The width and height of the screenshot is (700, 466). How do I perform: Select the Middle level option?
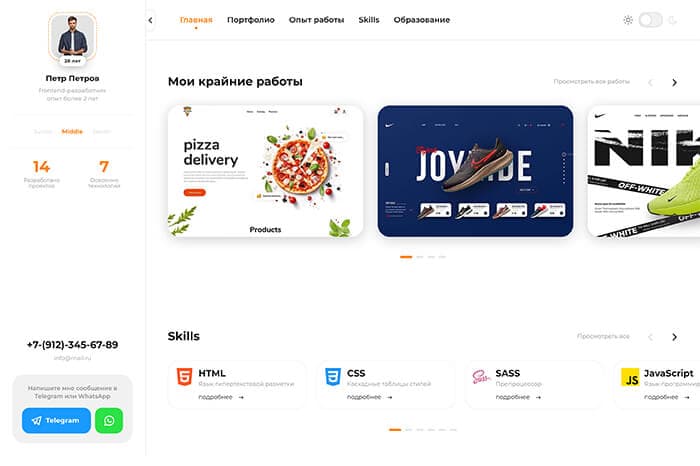(x=72, y=132)
